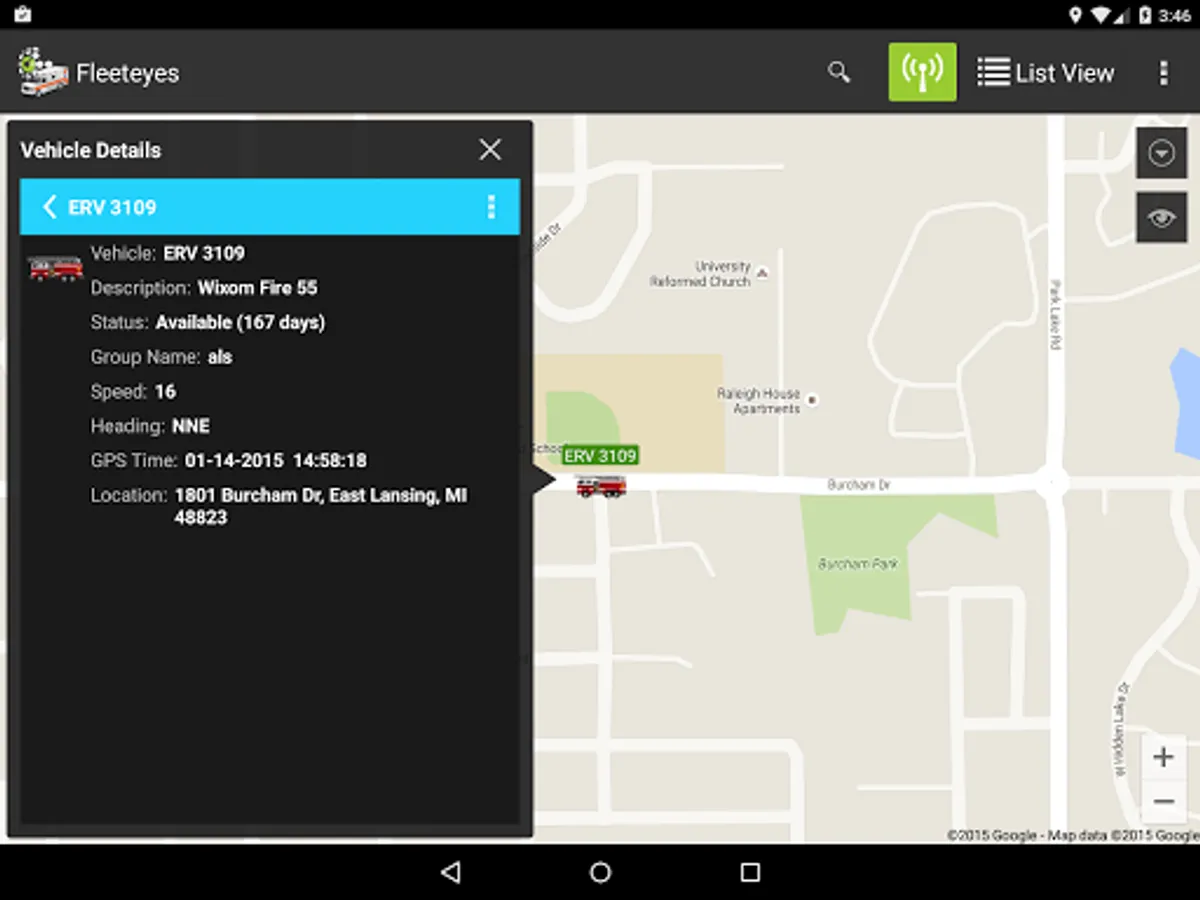The width and height of the screenshot is (1200, 900).
Task: Zoom in the map with plus button
Action: (1163, 757)
